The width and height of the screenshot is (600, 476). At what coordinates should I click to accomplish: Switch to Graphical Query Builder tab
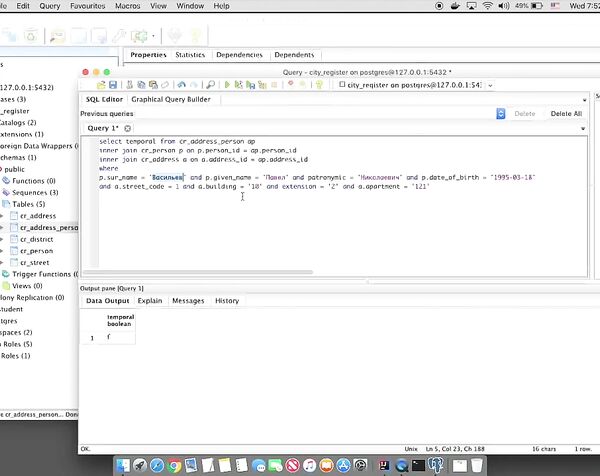(171, 100)
